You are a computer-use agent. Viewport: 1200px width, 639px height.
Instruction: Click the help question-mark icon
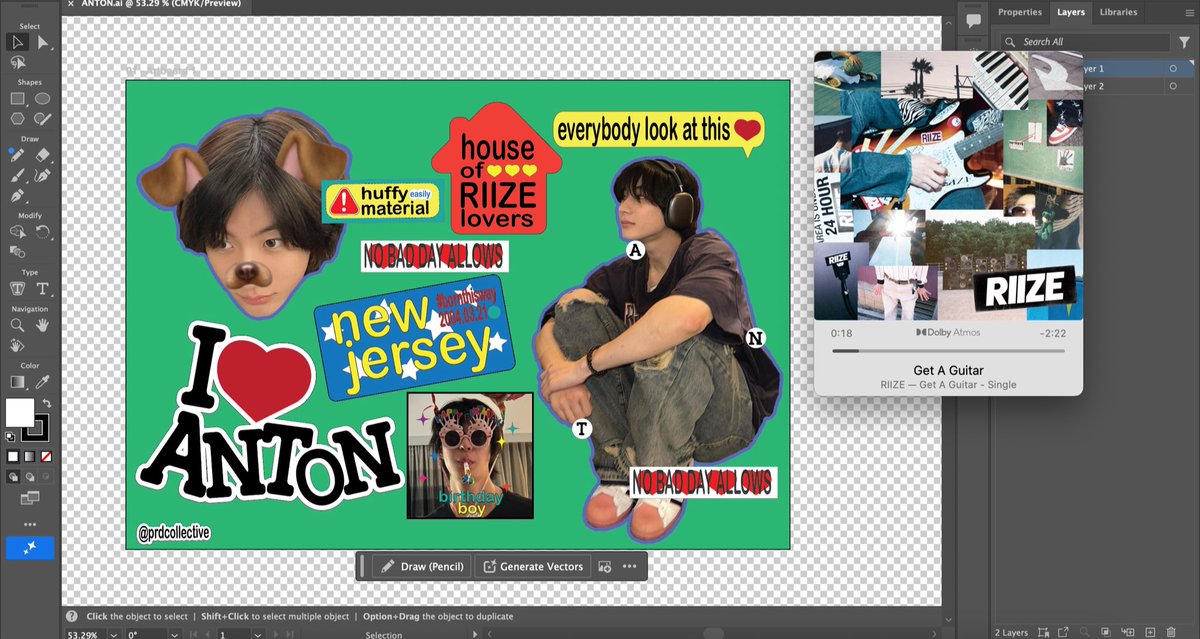pos(73,617)
